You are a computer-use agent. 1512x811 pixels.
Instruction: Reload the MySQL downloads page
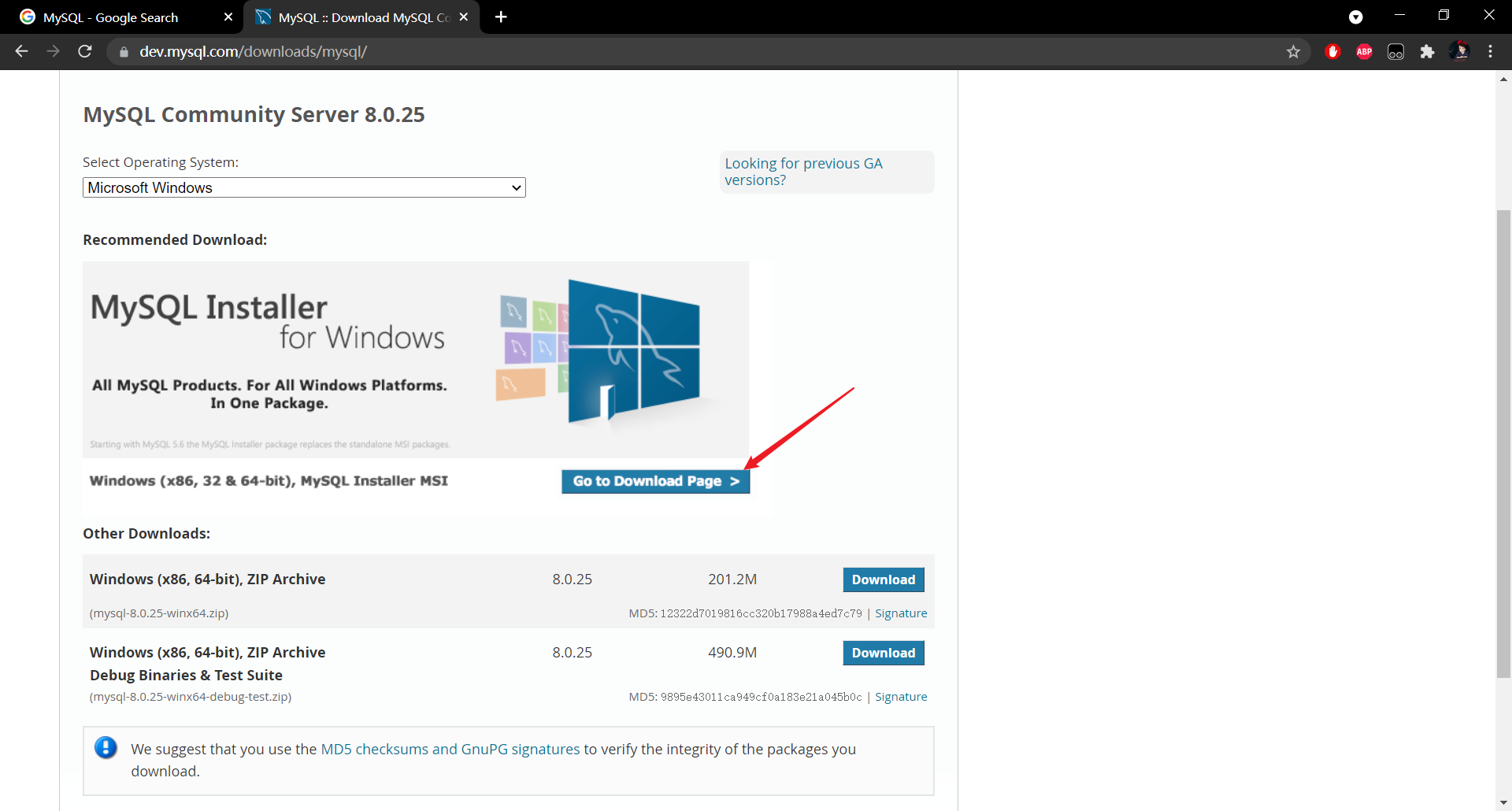85,51
